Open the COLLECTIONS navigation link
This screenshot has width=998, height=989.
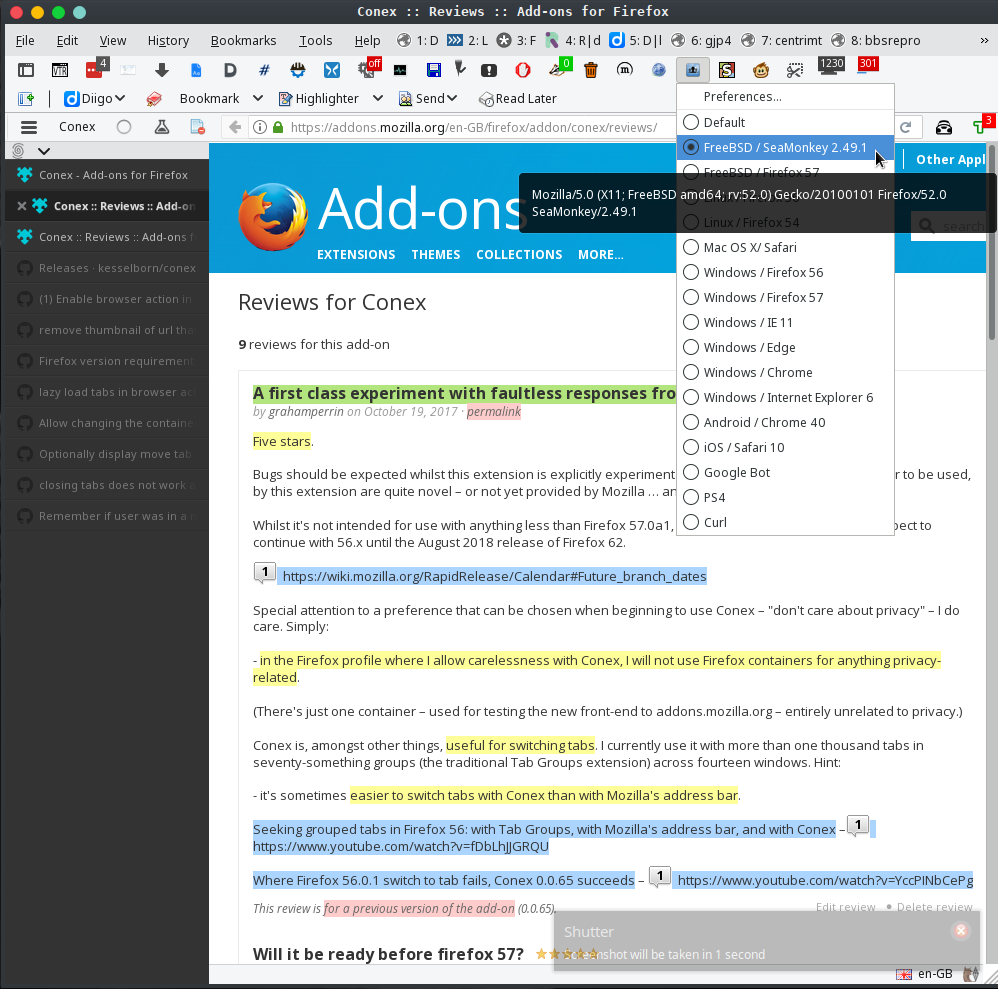(519, 255)
